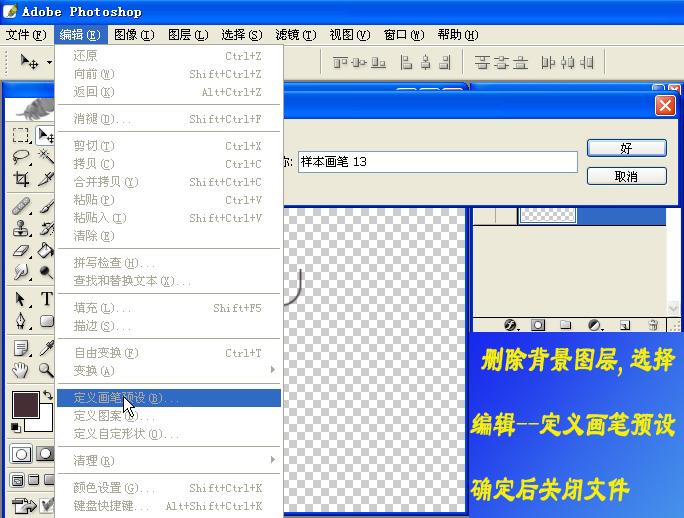
Task: Reset to default black and white colors
Action: [x=16, y=427]
